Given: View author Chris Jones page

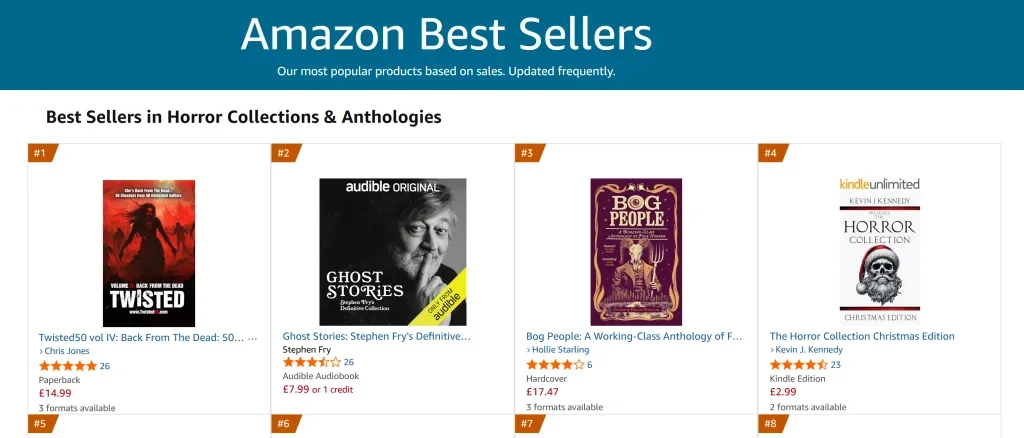Looking at the screenshot, I should (x=64, y=351).
